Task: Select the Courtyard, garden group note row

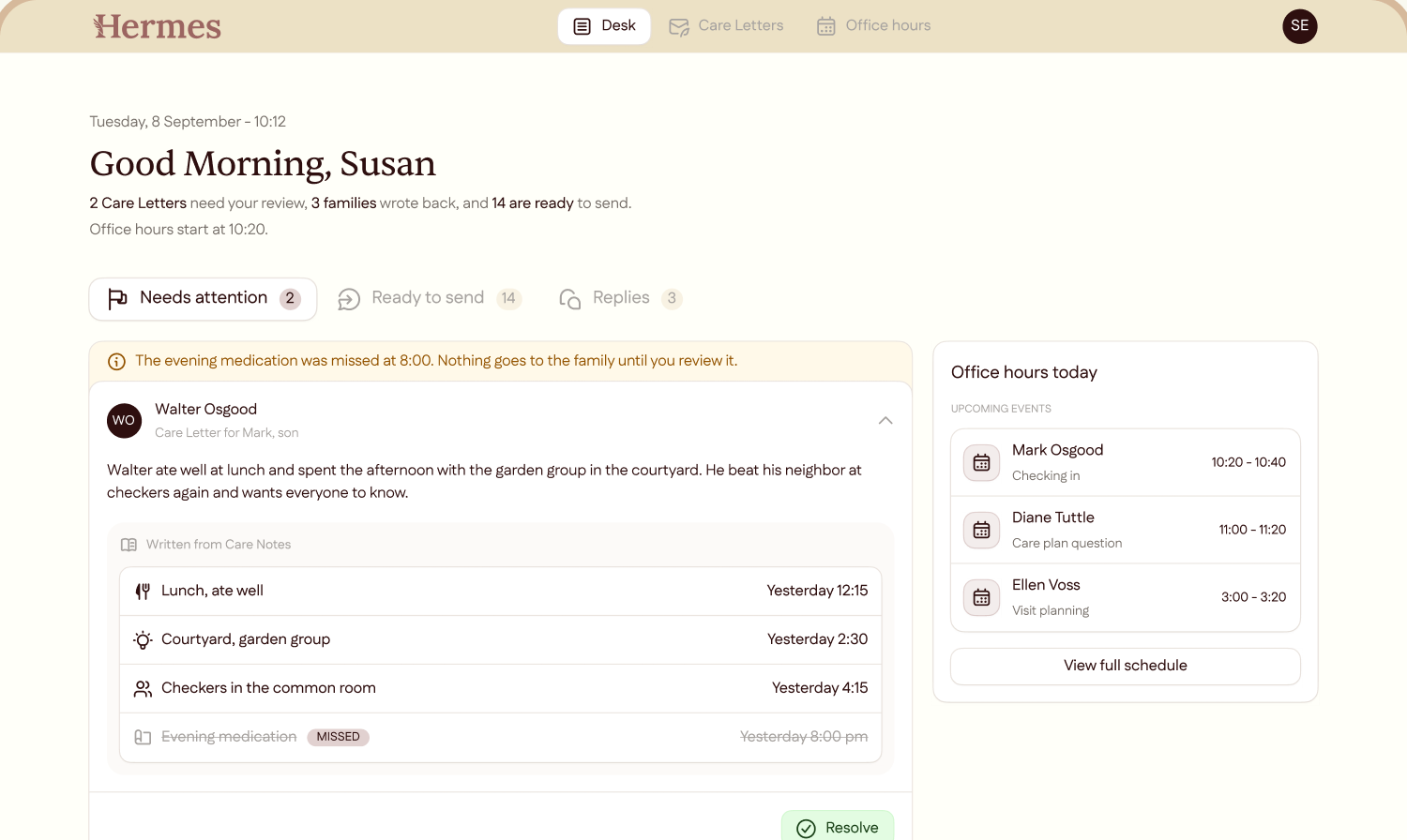Action: point(501,639)
